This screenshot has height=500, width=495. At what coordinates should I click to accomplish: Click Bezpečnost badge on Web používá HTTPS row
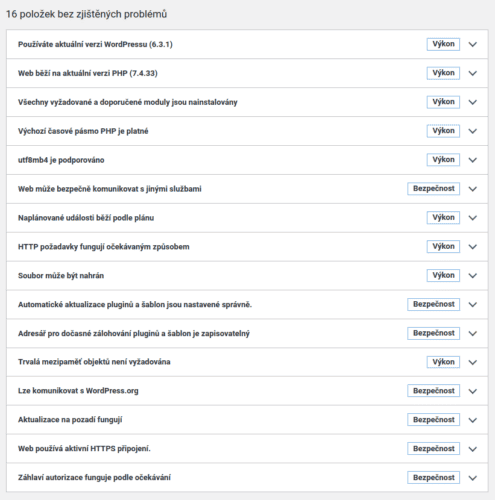pos(433,449)
